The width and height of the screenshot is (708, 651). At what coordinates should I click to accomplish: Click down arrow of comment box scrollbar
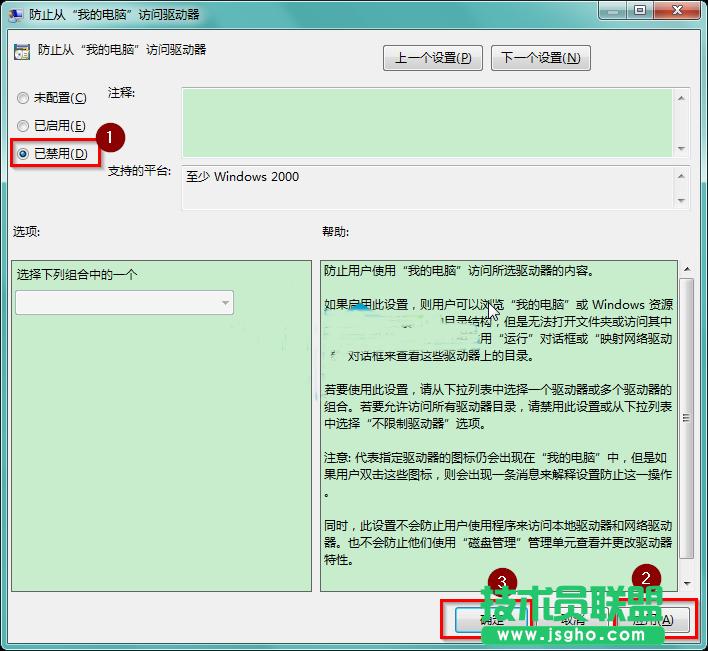681,149
